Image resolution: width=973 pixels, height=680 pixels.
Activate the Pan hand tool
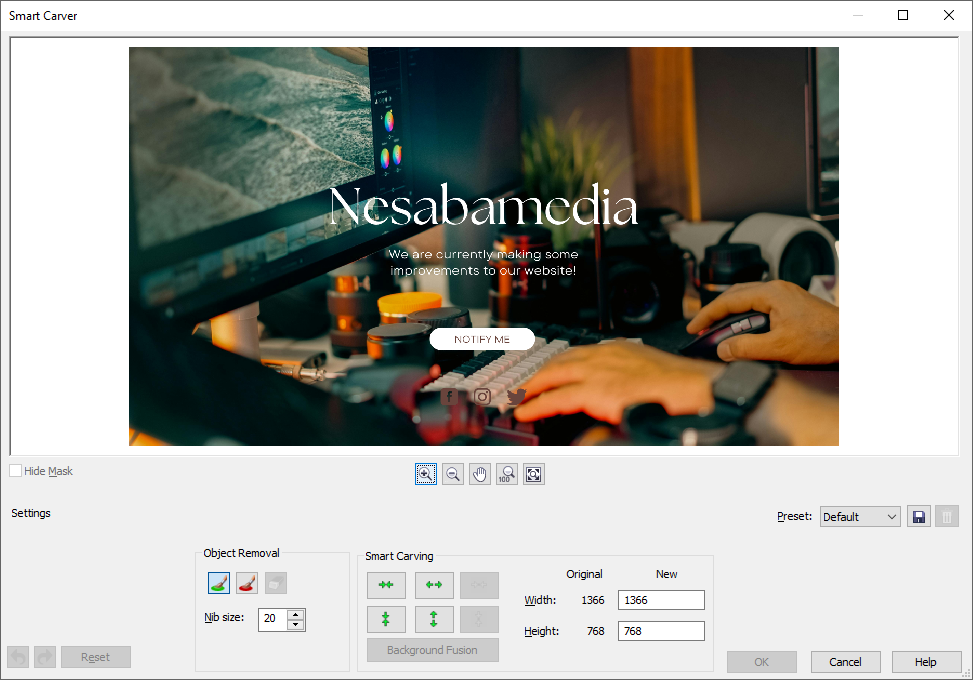pyautogui.click(x=480, y=474)
